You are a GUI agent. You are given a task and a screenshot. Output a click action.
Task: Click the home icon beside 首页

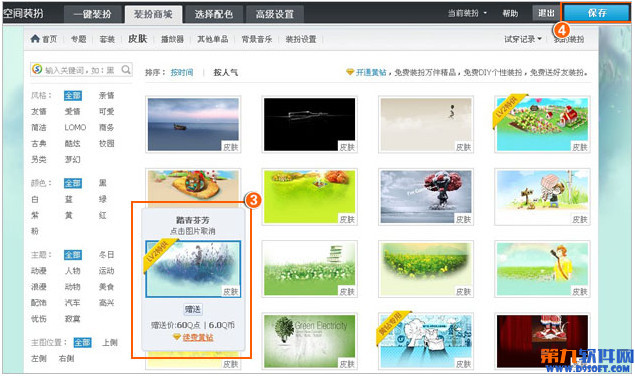tap(35, 38)
